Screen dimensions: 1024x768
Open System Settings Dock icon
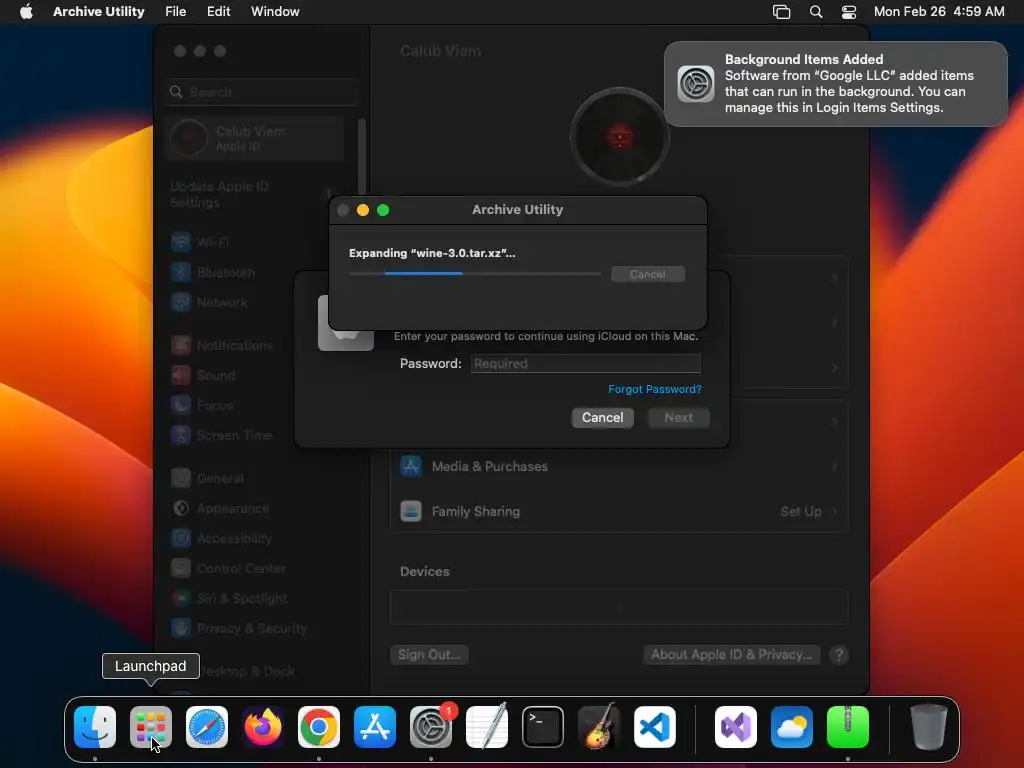(431, 727)
